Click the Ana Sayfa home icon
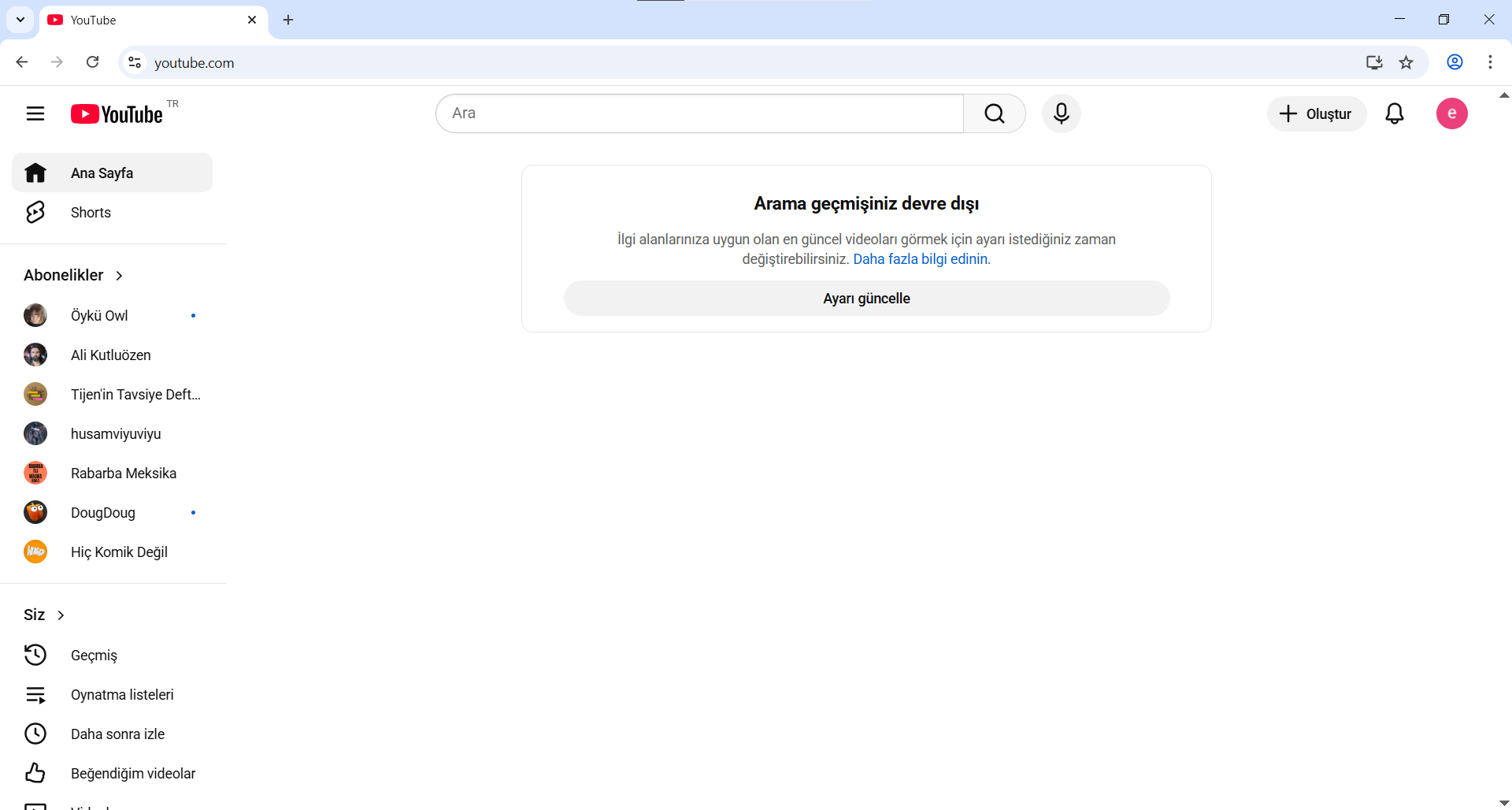The height and width of the screenshot is (810, 1512). point(35,173)
